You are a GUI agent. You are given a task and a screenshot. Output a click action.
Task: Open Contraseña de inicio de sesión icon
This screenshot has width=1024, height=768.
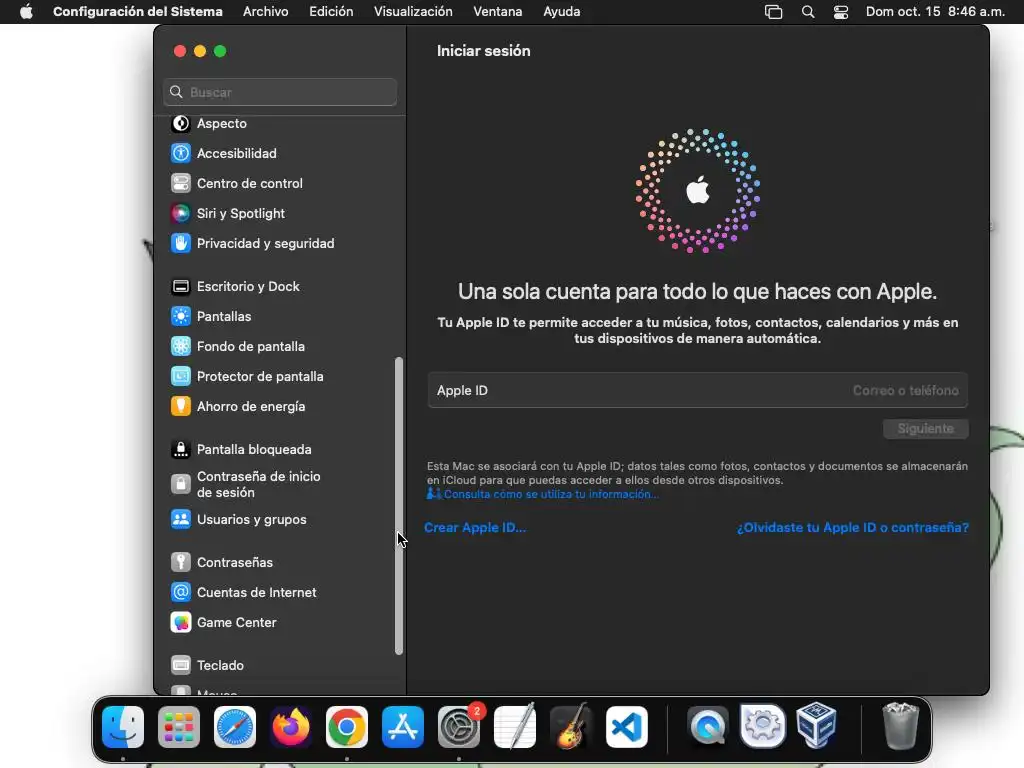(181, 484)
